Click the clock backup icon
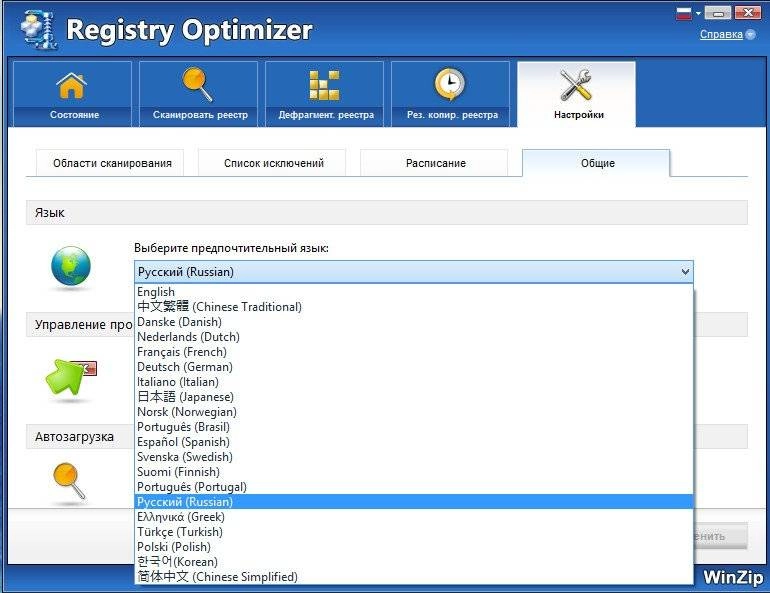Screen dimensions: 770x593 [449, 85]
